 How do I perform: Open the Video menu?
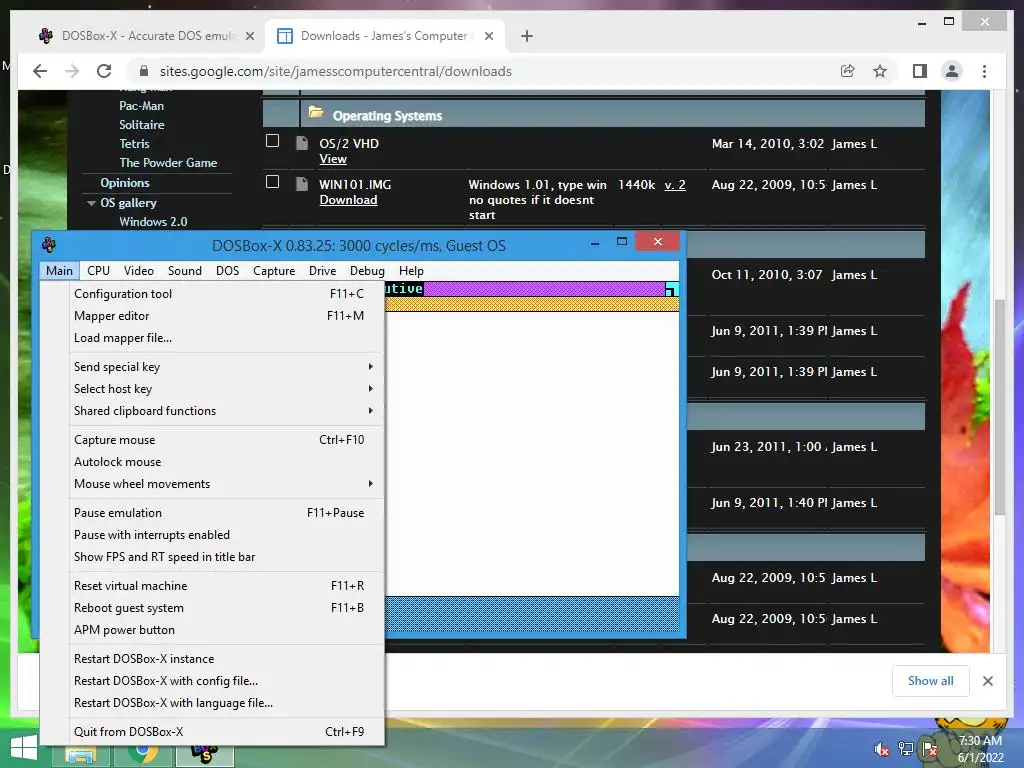point(138,271)
